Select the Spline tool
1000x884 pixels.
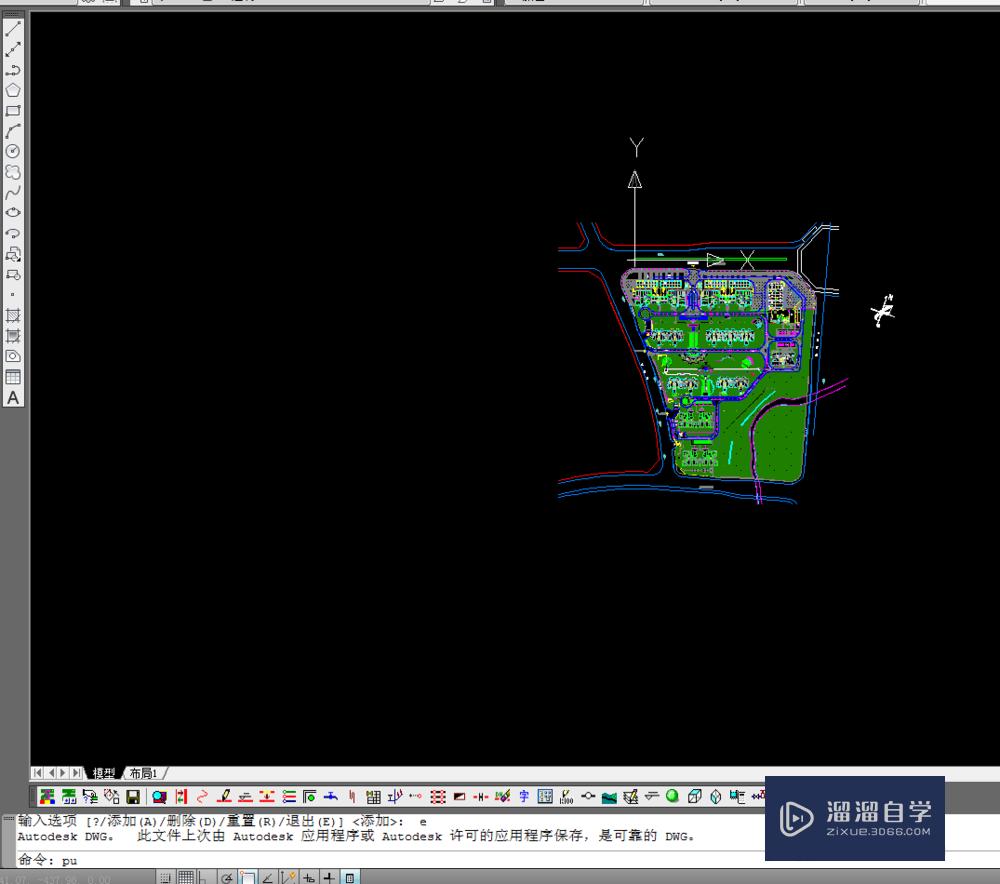13,192
